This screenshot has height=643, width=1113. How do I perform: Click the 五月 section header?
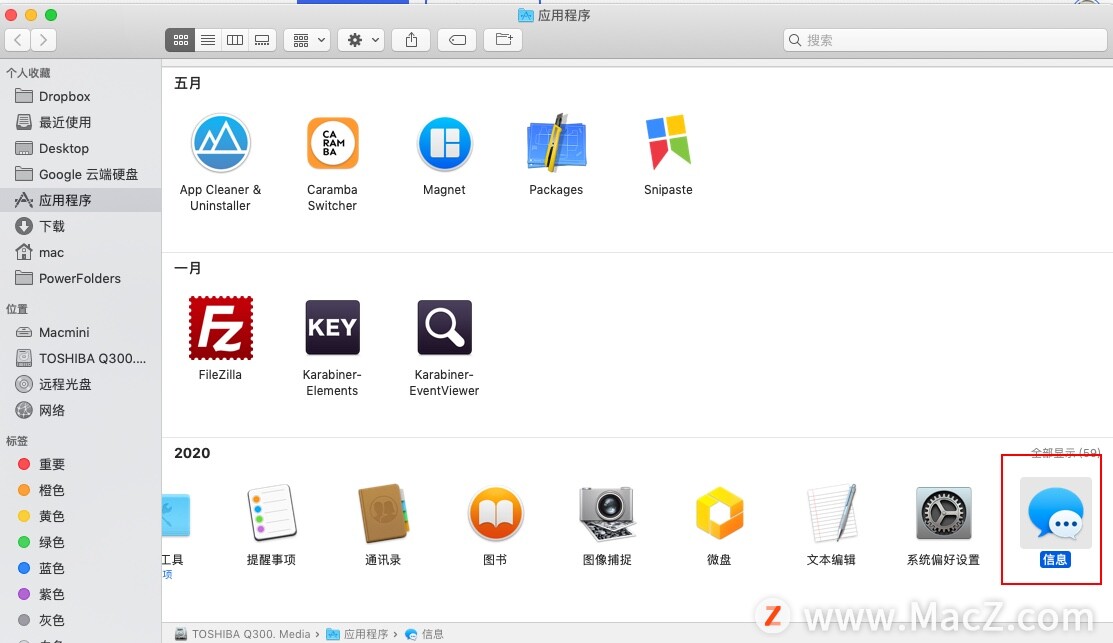pos(188,83)
